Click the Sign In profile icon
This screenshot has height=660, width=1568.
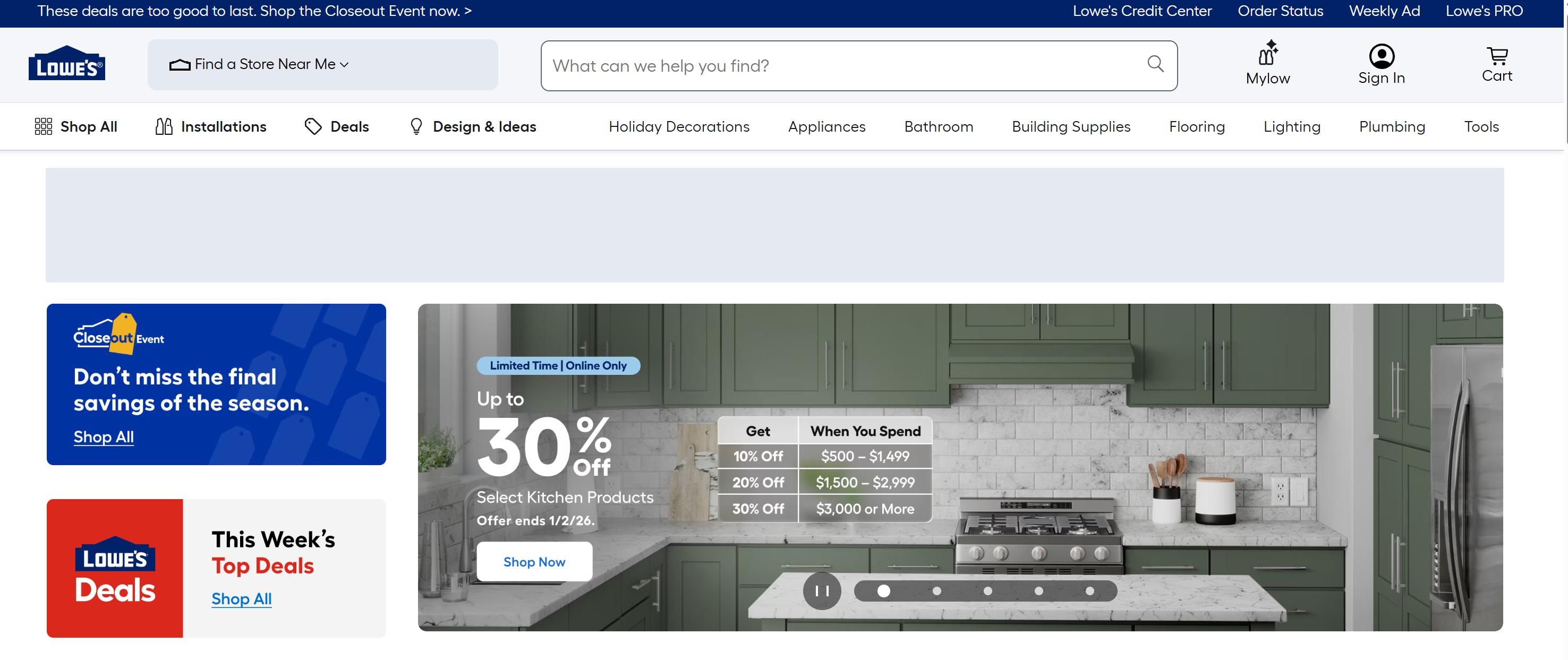pos(1381,56)
